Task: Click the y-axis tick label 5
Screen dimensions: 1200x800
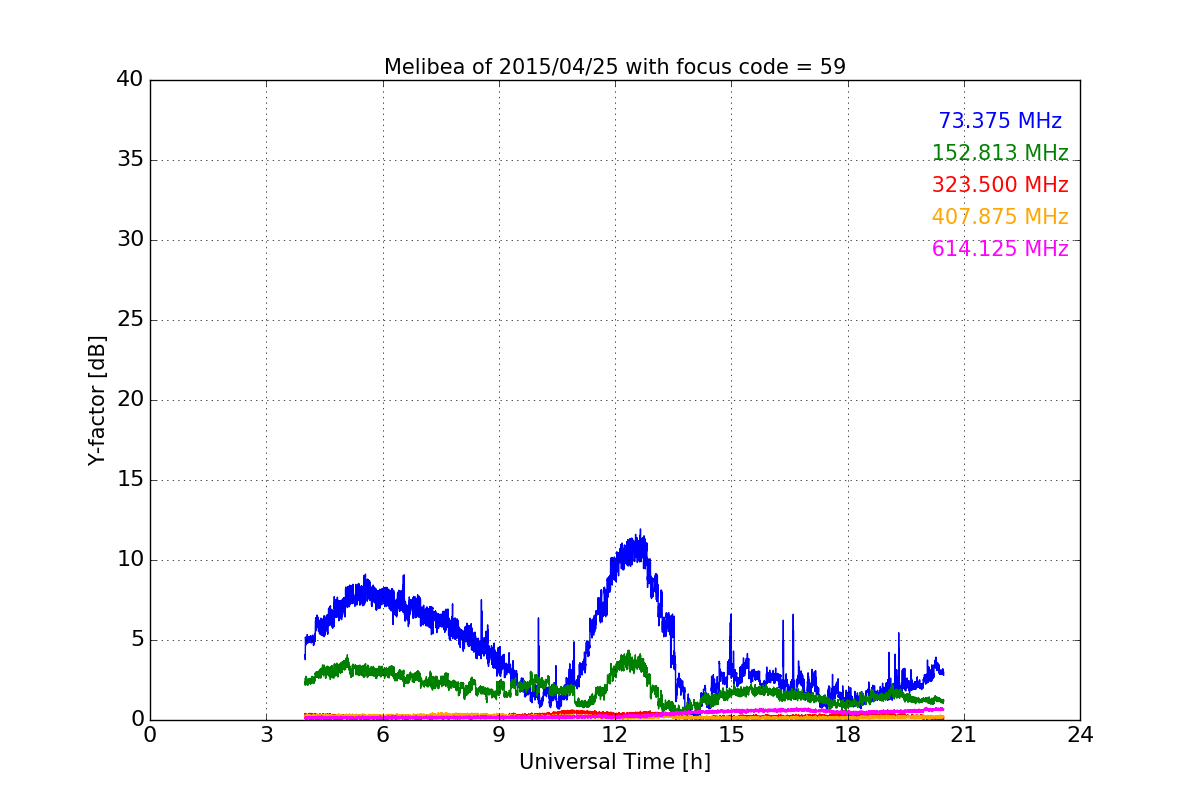Action: [137, 639]
